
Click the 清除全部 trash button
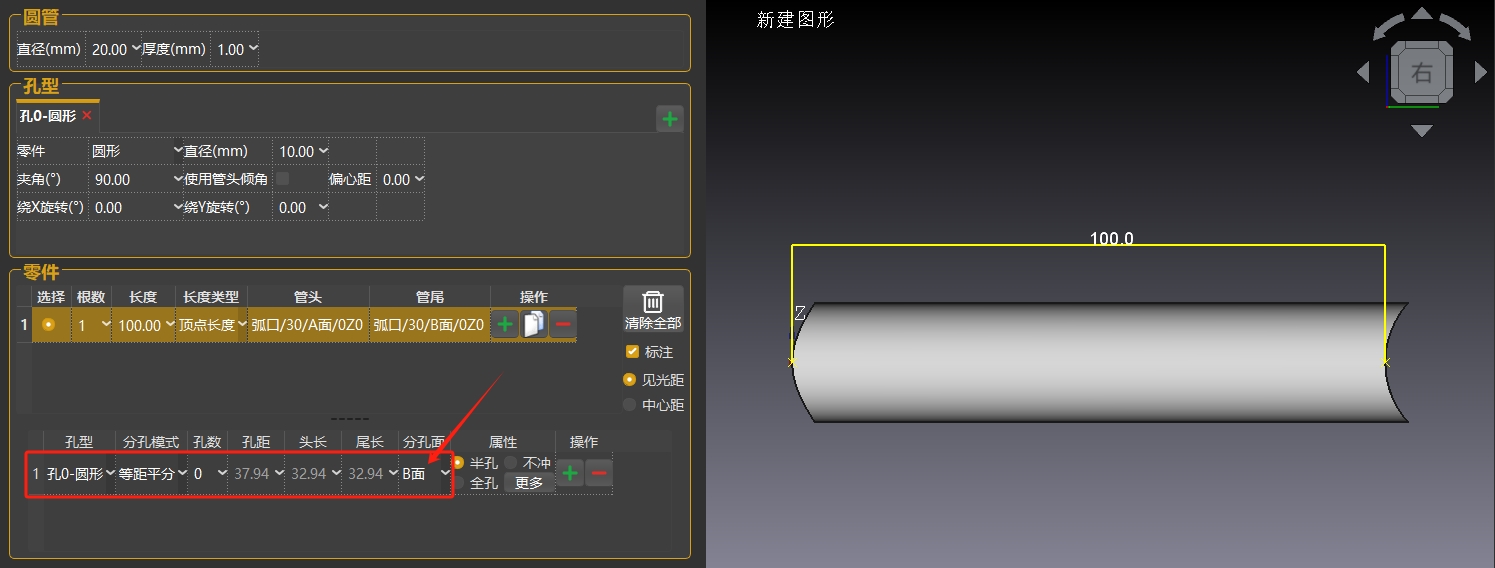click(x=653, y=310)
